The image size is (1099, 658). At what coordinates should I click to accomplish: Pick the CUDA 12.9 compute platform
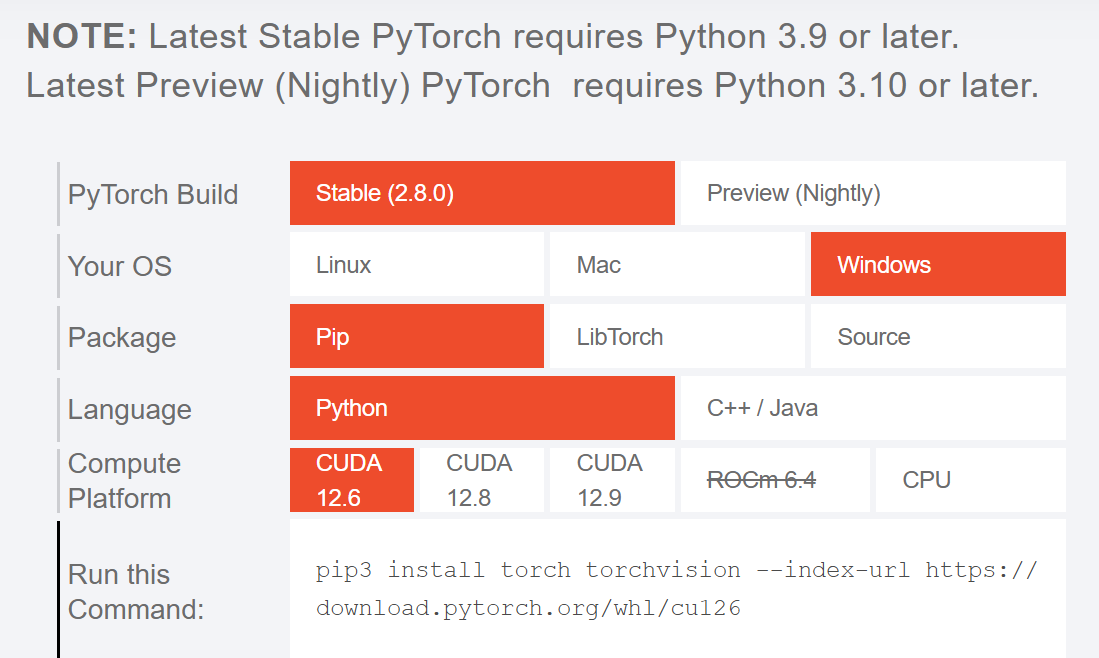coord(611,480)
